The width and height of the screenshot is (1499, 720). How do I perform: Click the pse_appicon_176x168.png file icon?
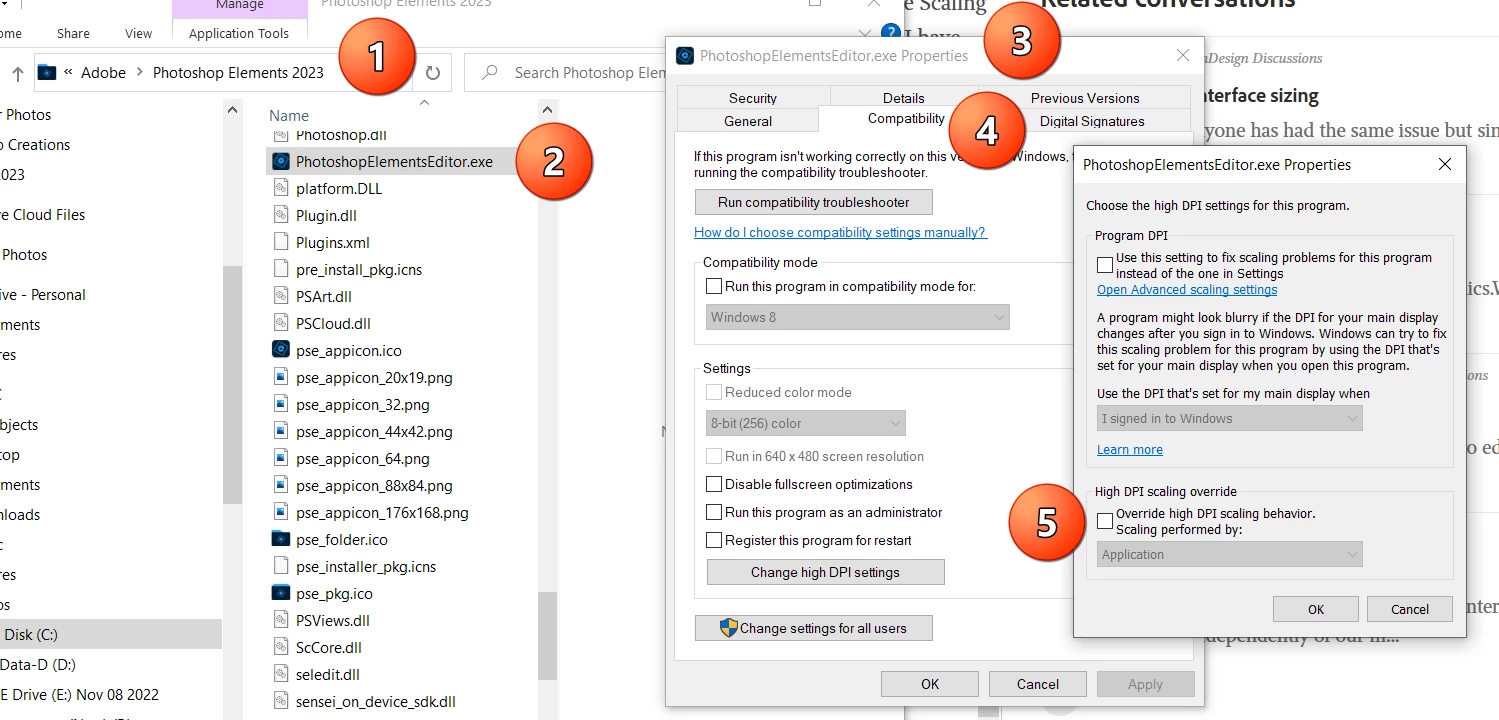[x=281, y=512]
